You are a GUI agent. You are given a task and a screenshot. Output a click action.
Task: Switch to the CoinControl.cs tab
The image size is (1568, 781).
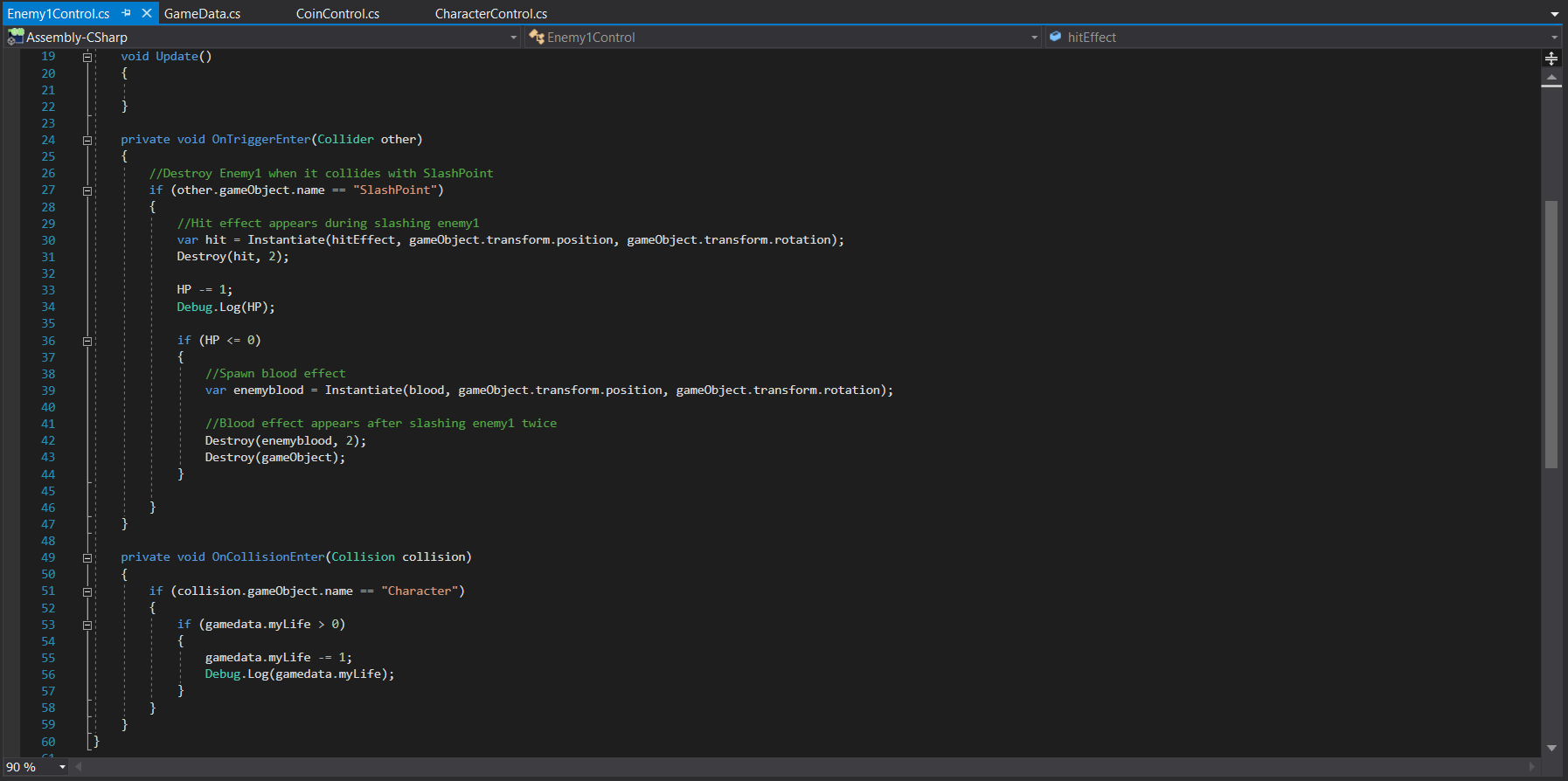pos(337,13)
